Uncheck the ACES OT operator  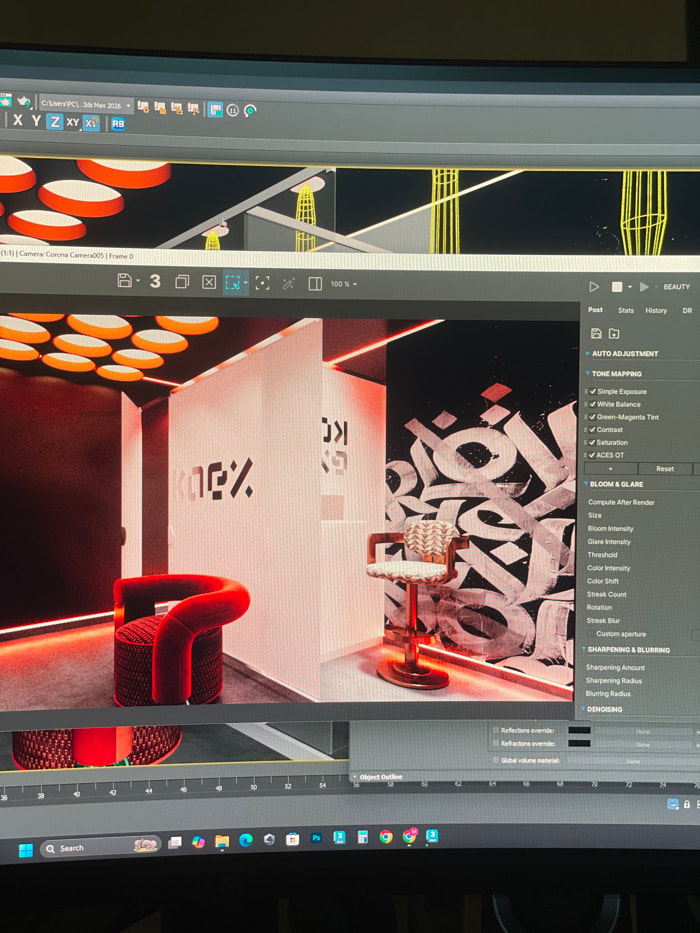(593, 455)
